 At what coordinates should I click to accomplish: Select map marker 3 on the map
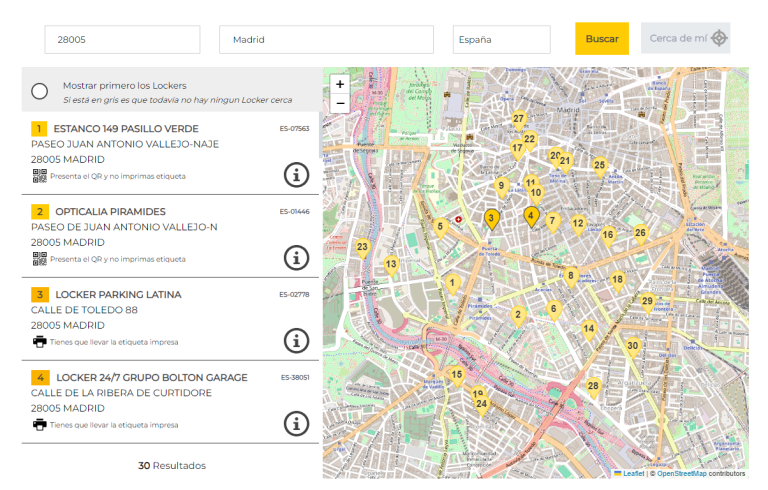click(x=491, y=220)
